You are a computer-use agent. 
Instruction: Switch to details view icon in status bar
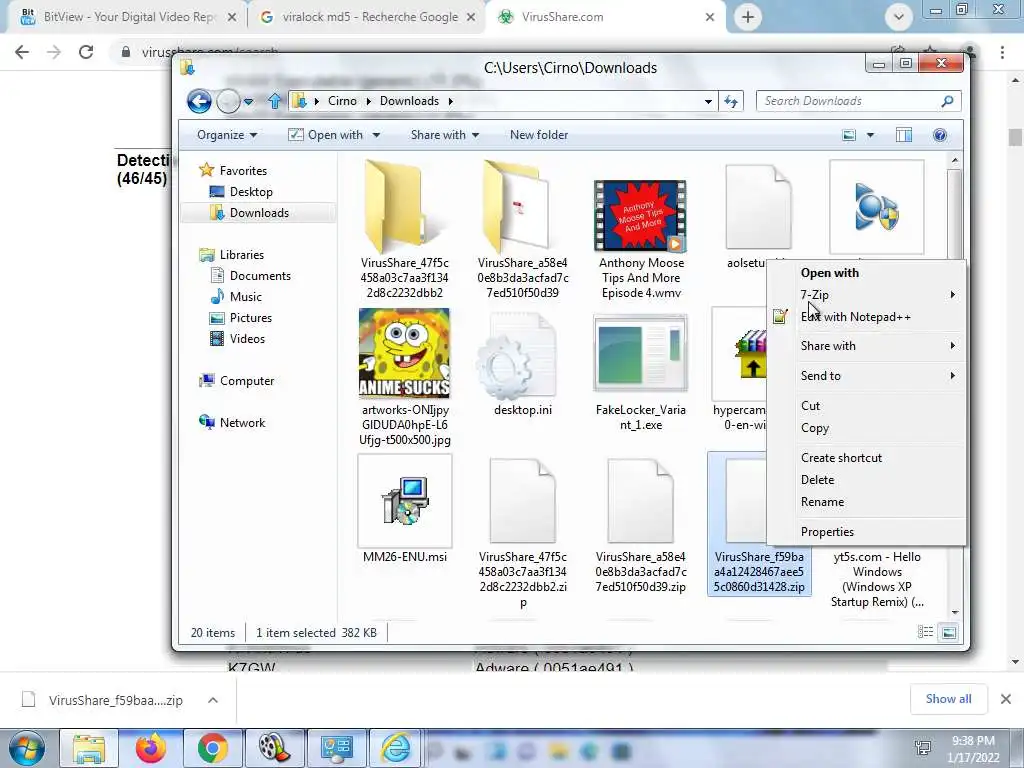pyautogui.click(x=925, y=632)
